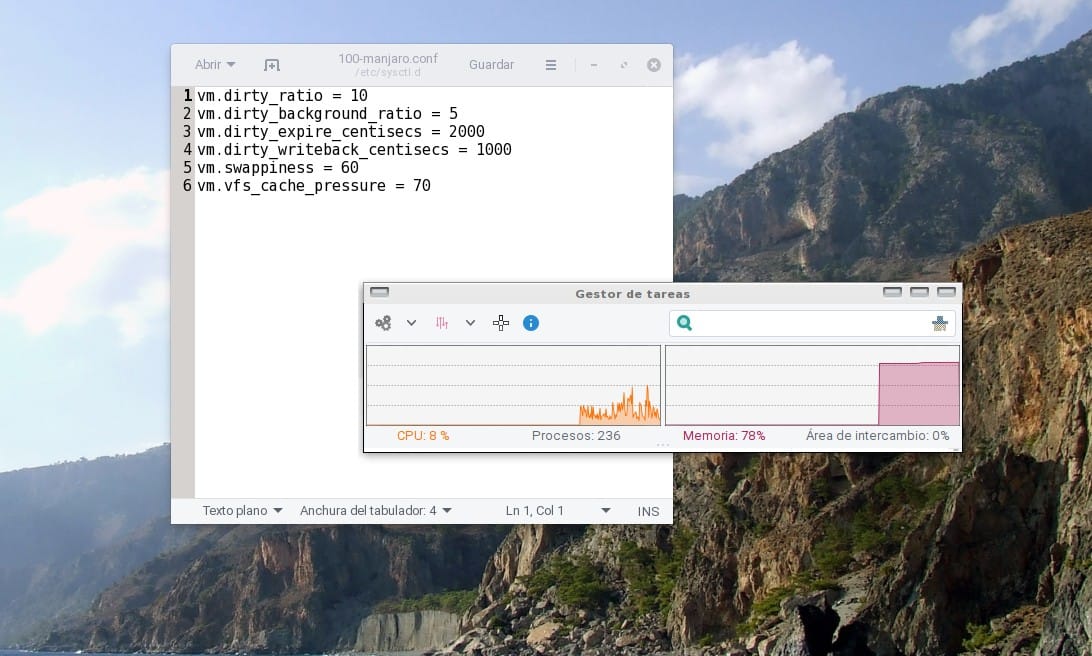Open the editor's hamburger menu icon

click(551, 64)
